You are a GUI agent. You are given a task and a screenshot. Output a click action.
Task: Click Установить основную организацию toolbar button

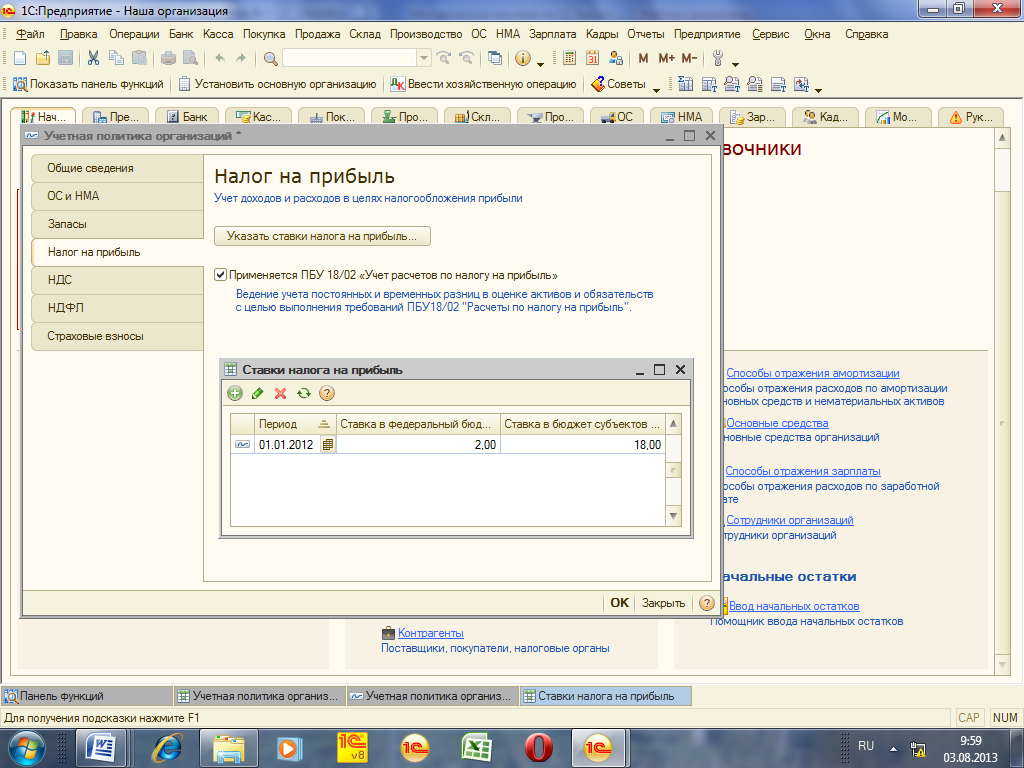point(278,84)
